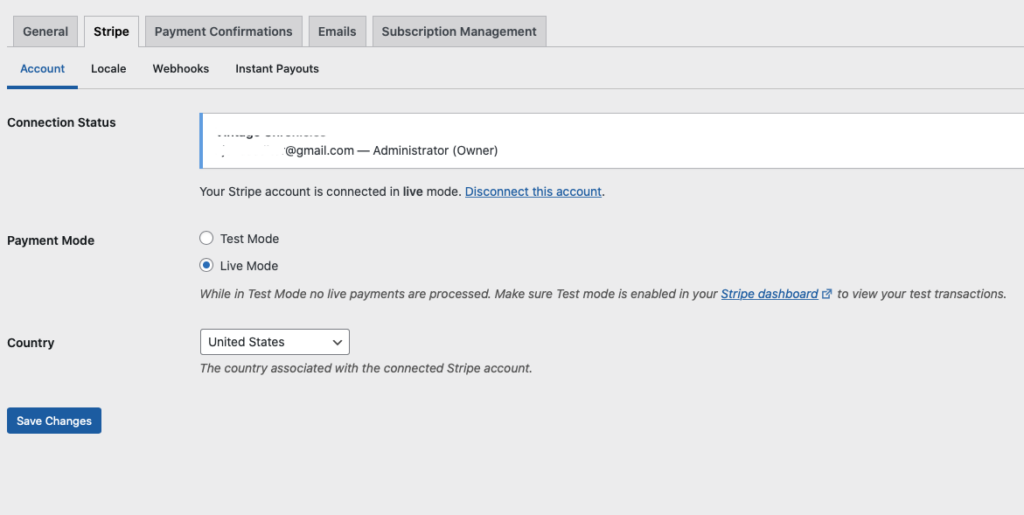The image size is (1024, 515).
Task: Switch to the Locale sub-tab
Action: [x=108, y=69]
